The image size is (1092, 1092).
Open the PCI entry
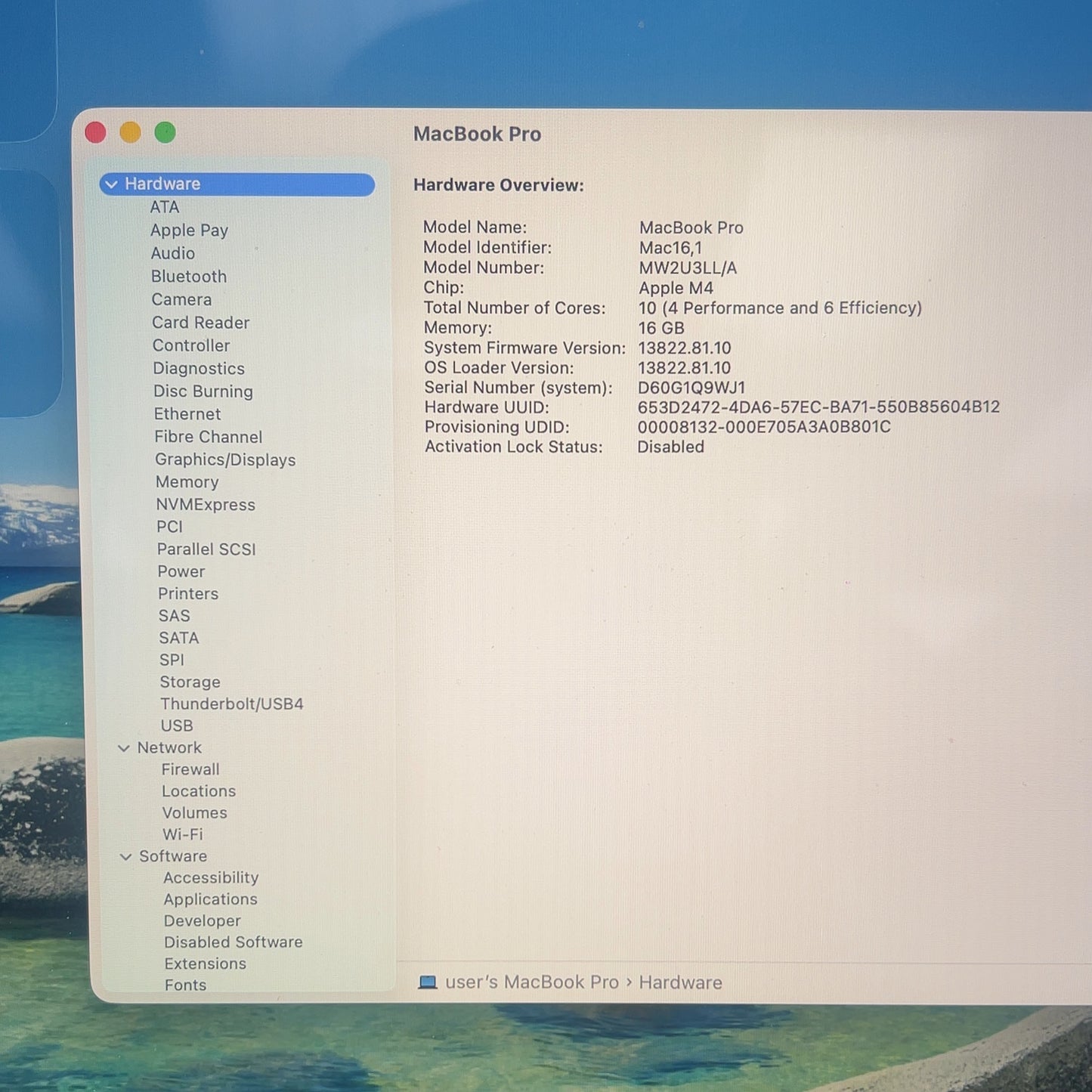(169, 527)
